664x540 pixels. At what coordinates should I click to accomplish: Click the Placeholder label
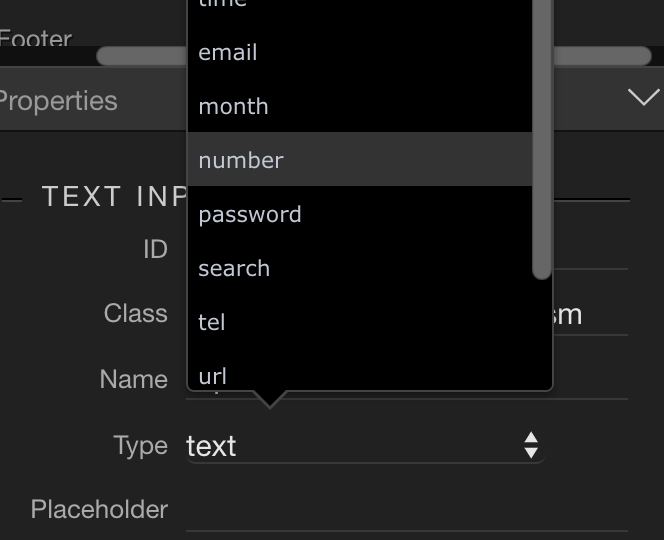tap(100, 510)
